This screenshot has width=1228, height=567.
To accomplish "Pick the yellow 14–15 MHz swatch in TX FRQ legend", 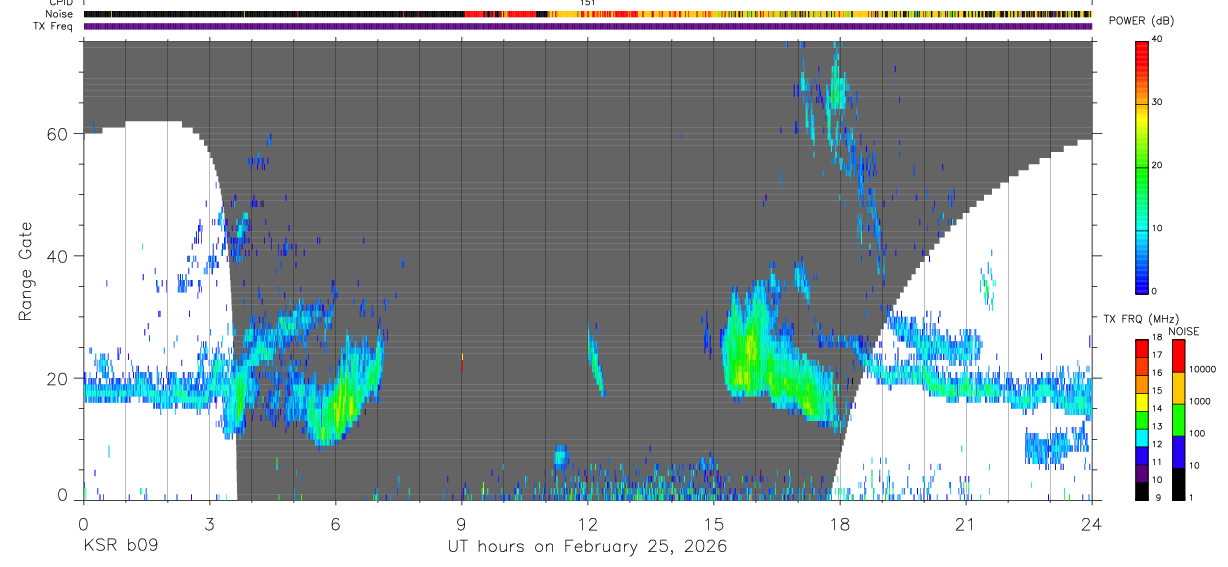I will pos(1141,401).
